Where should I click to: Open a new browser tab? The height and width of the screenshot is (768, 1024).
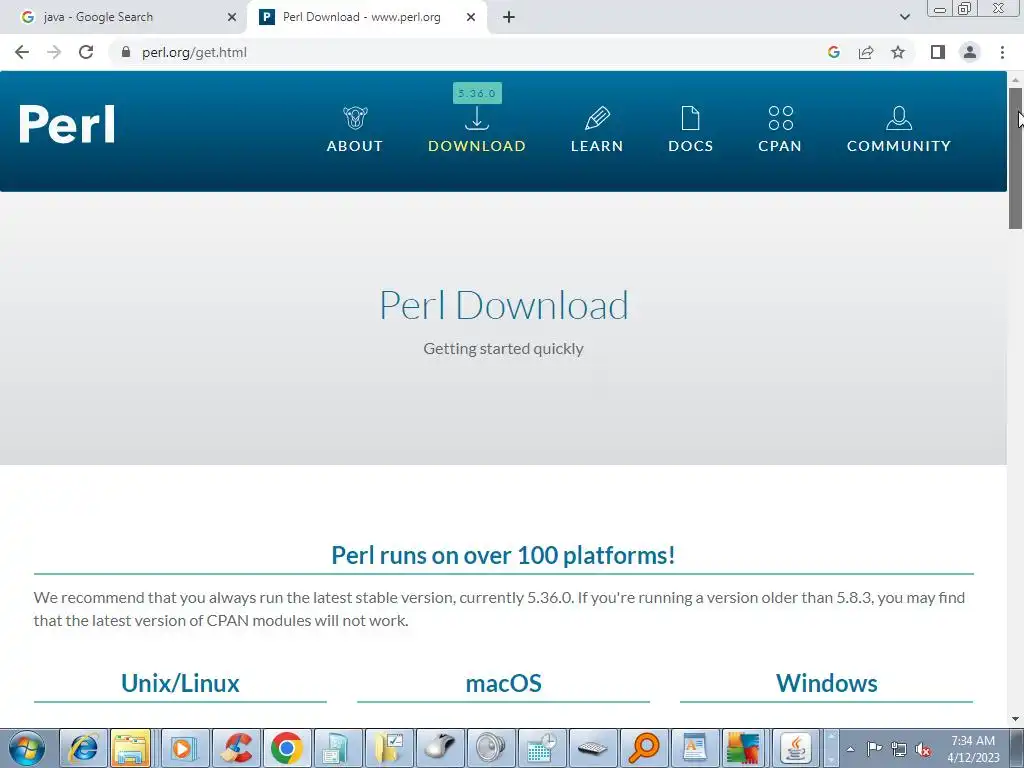[509, 17]
